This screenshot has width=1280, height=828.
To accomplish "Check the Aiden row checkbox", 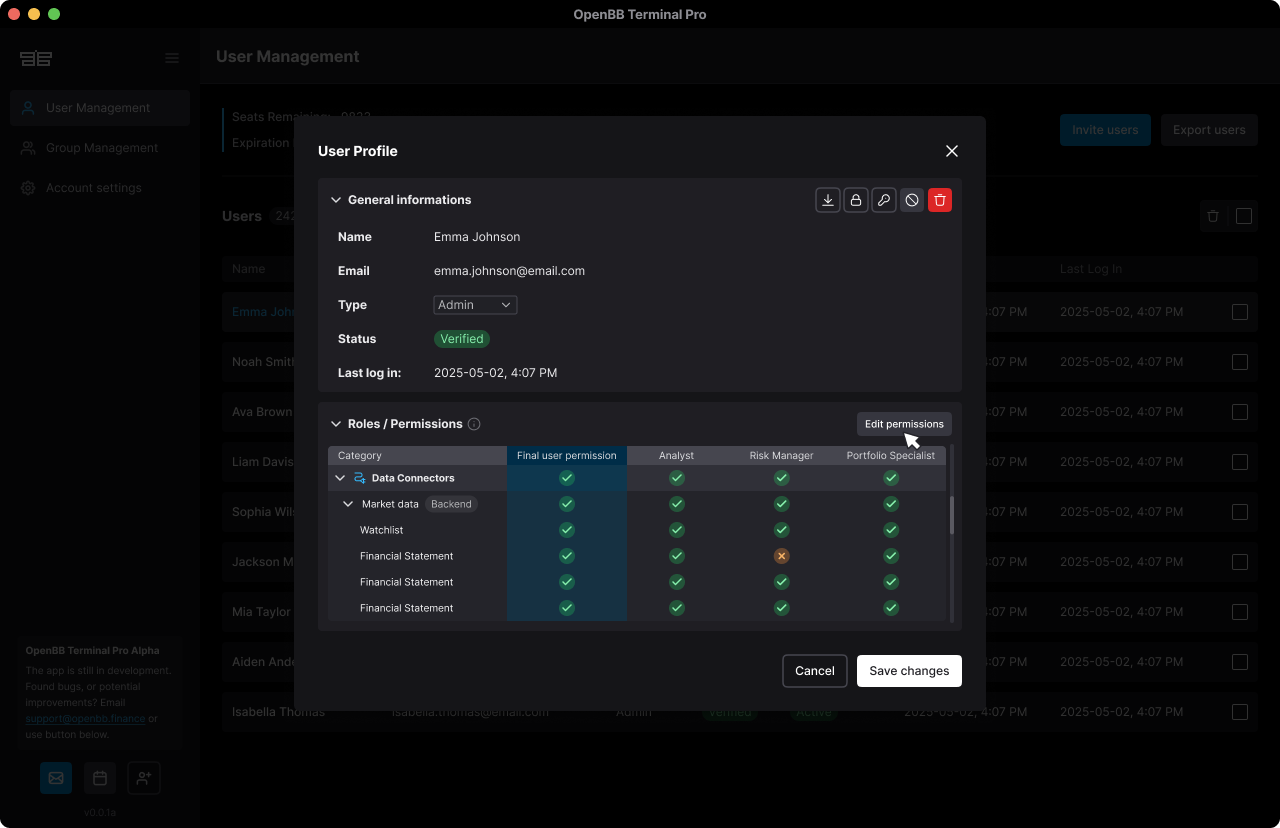I will 1240,662.
